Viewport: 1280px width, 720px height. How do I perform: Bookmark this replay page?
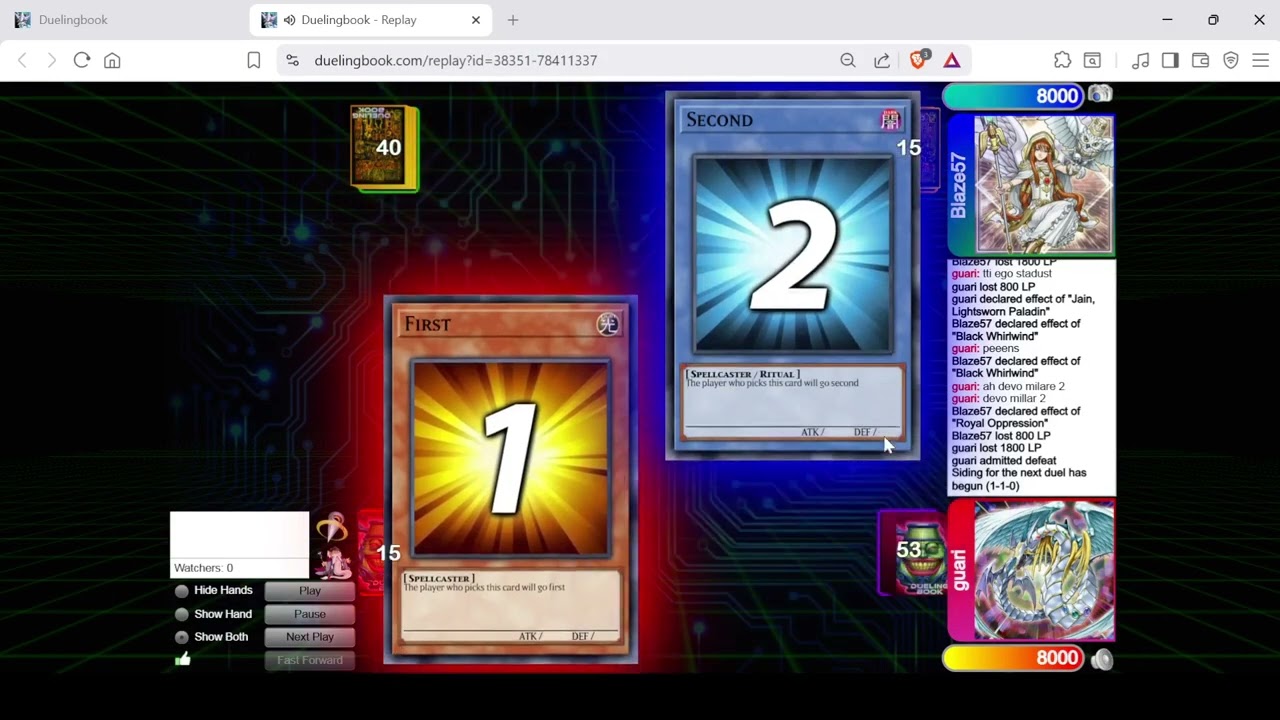point(254,60)
